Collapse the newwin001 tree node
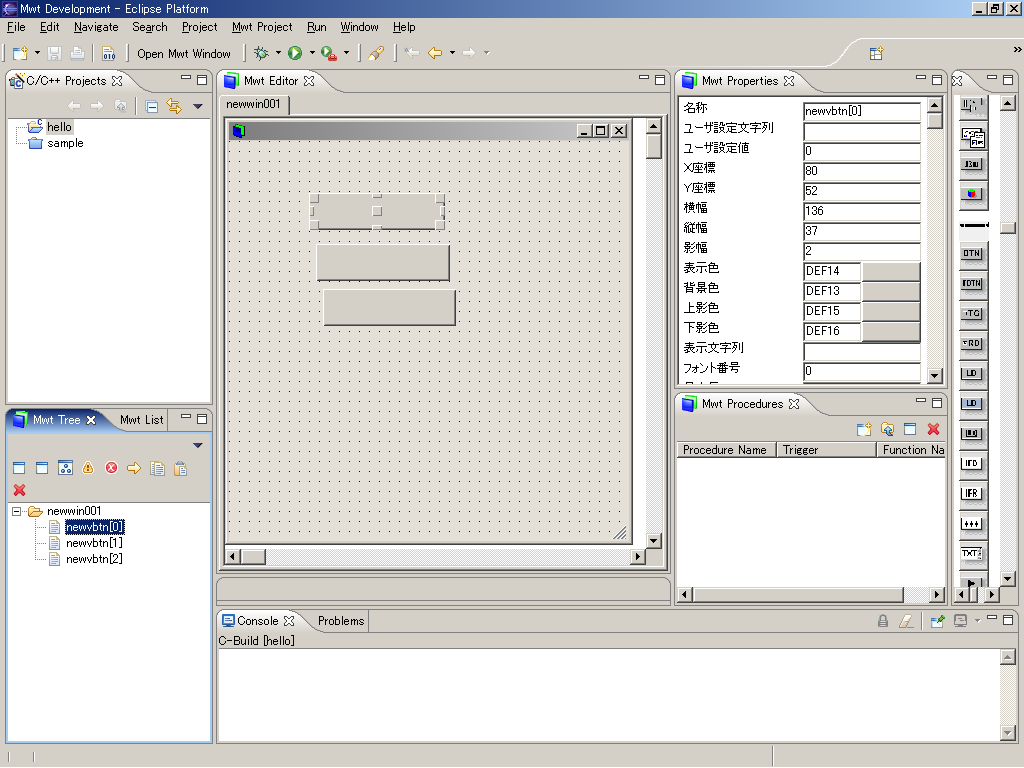 point(17,511)
